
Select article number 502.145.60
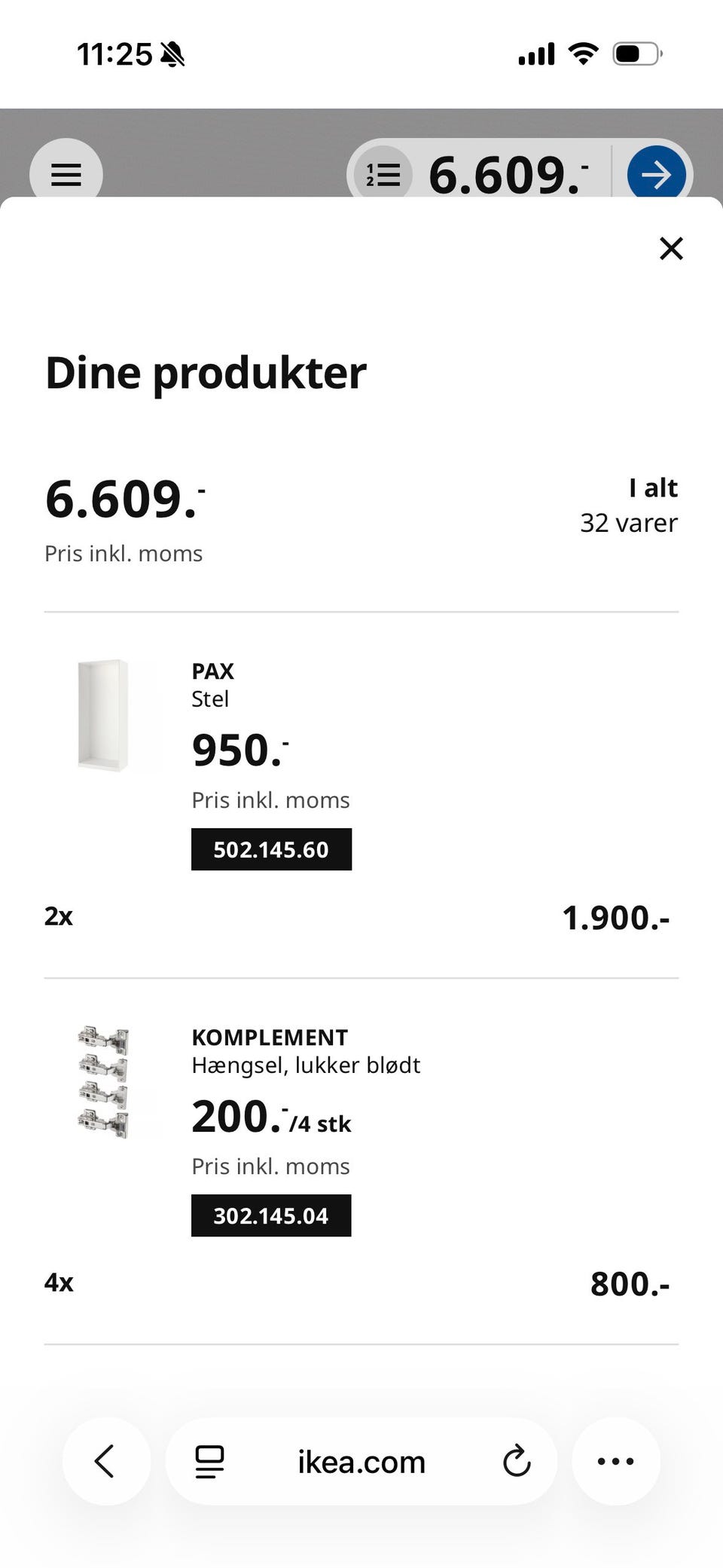[271, 849]
